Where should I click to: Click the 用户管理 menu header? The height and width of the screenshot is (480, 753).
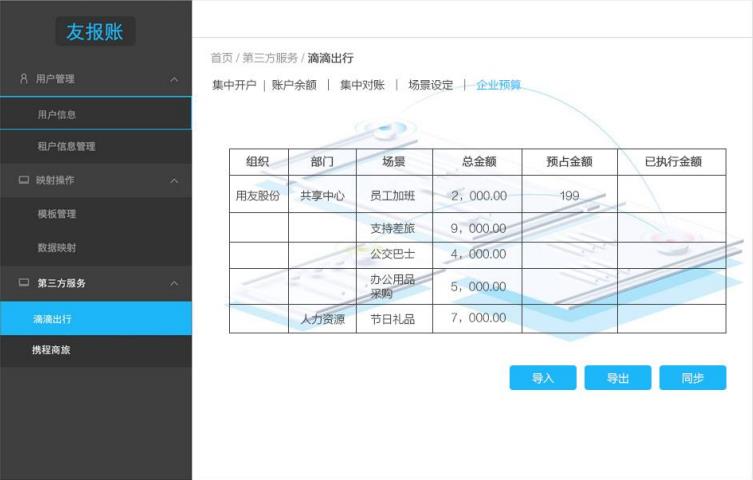click(x=96, y=79)
